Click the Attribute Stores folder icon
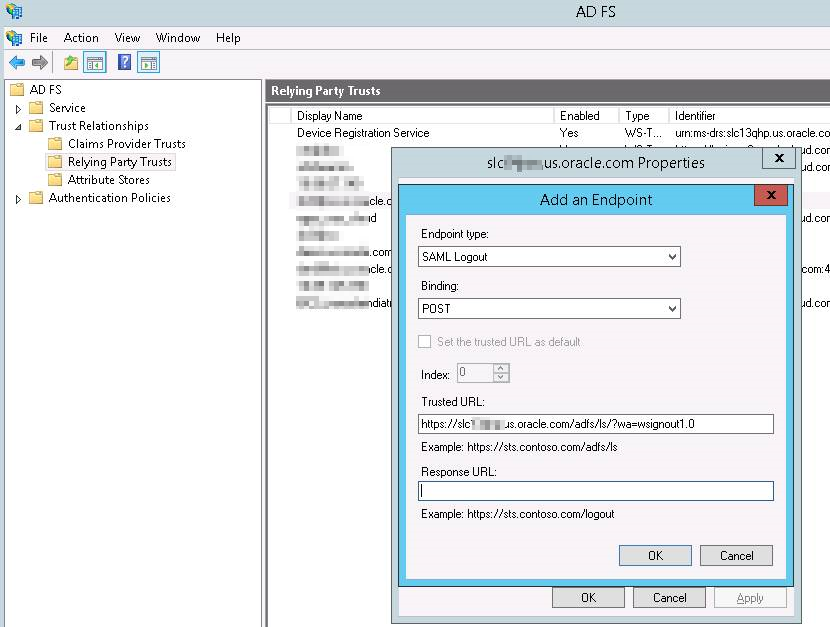Screen dimensions: 830x627 [55, 180]
